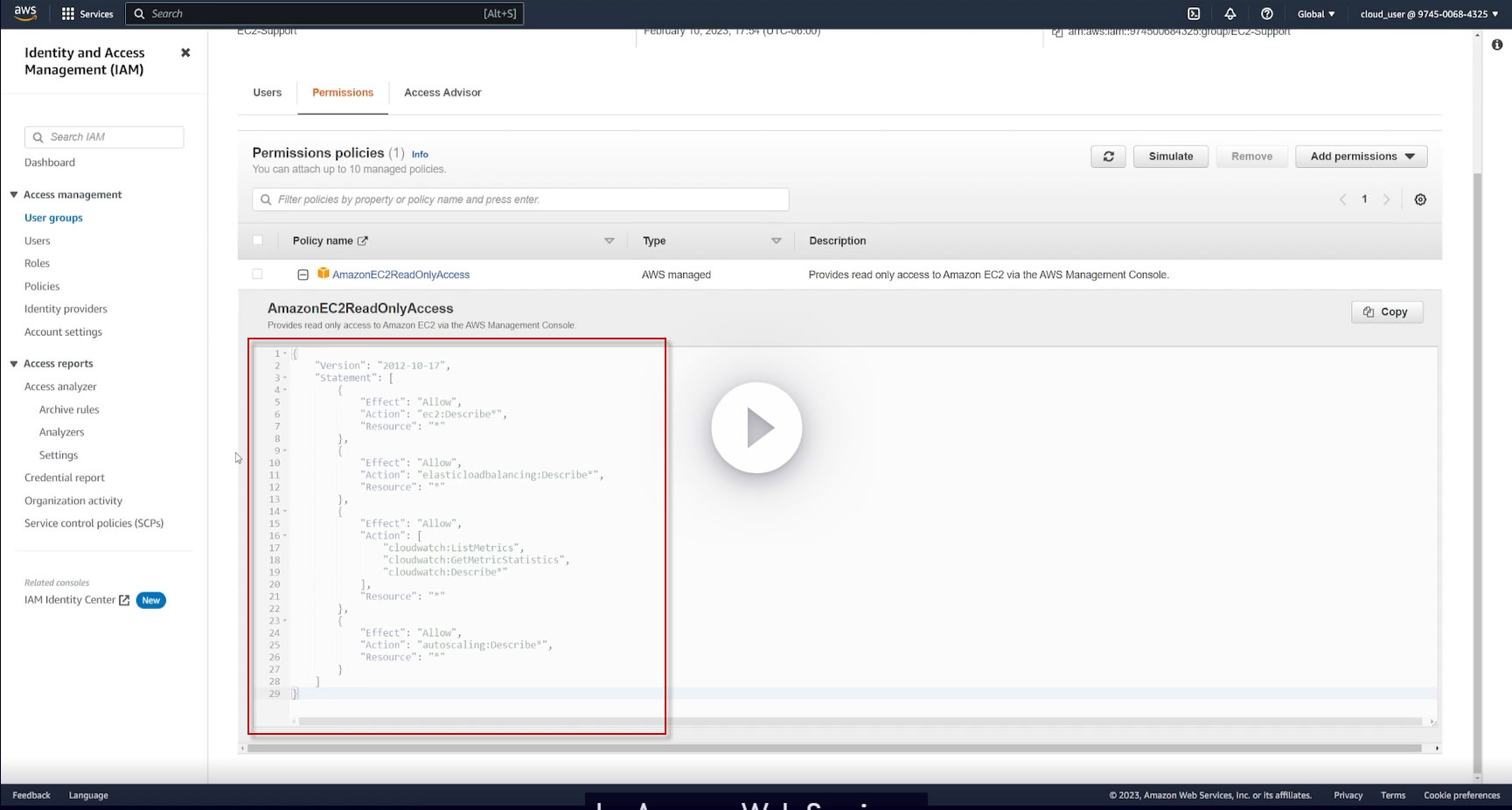
Task: Click the top AWS search field
Action: point(324,14)
